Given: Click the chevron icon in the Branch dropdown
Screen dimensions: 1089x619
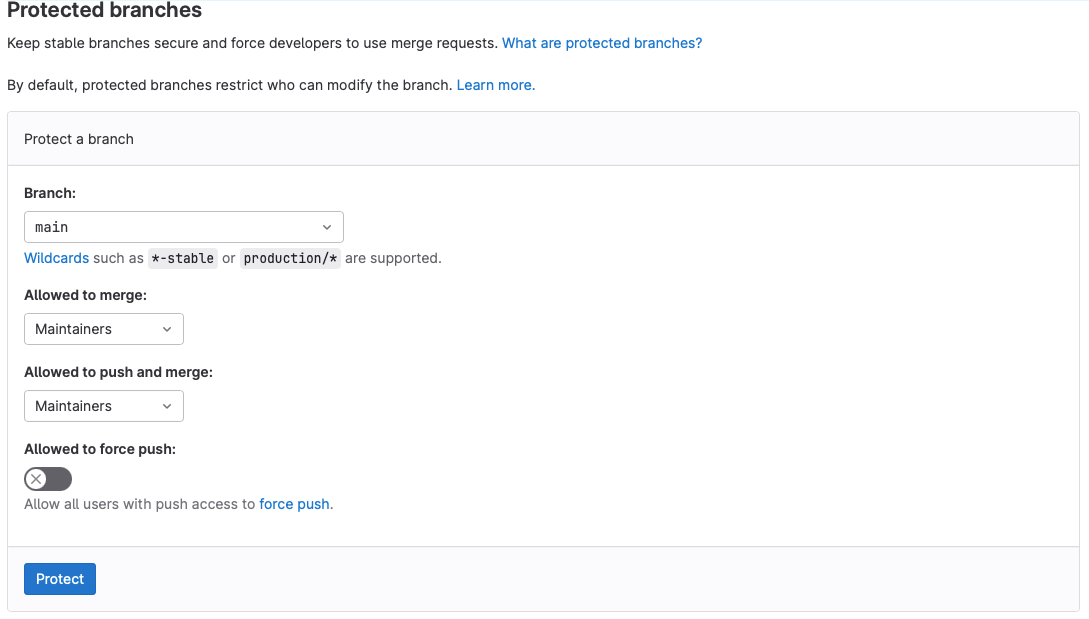Looking at the screenshot, I should (327, 227).
